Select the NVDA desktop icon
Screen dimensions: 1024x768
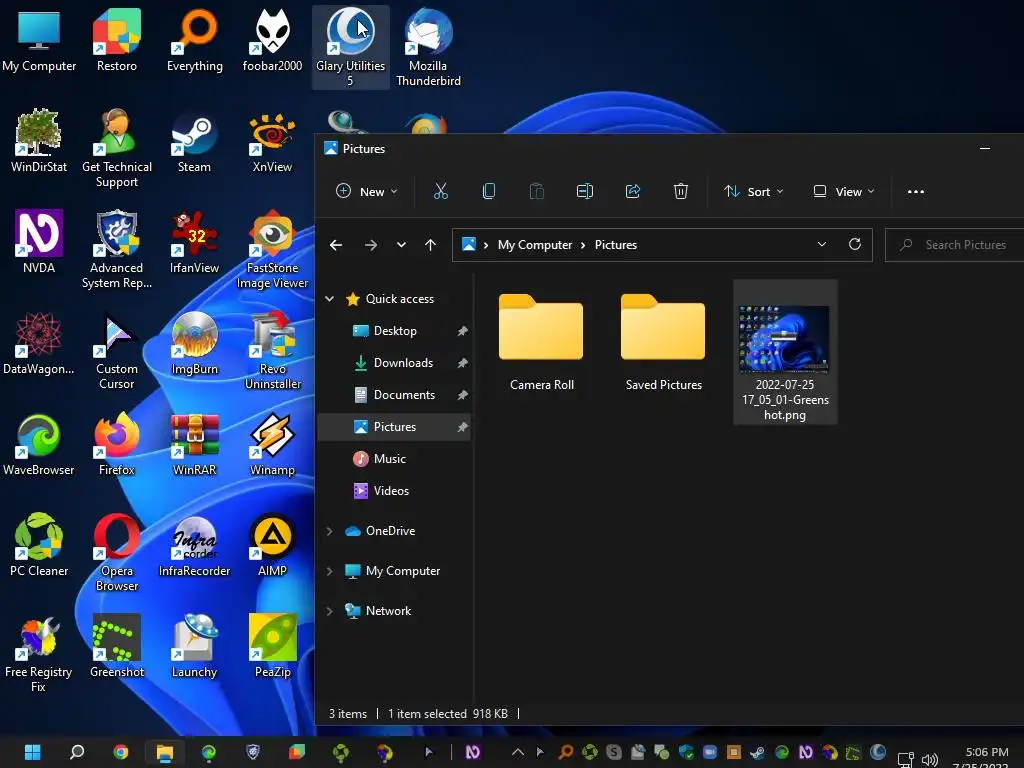pyautogui.click(x=39, y=242)
